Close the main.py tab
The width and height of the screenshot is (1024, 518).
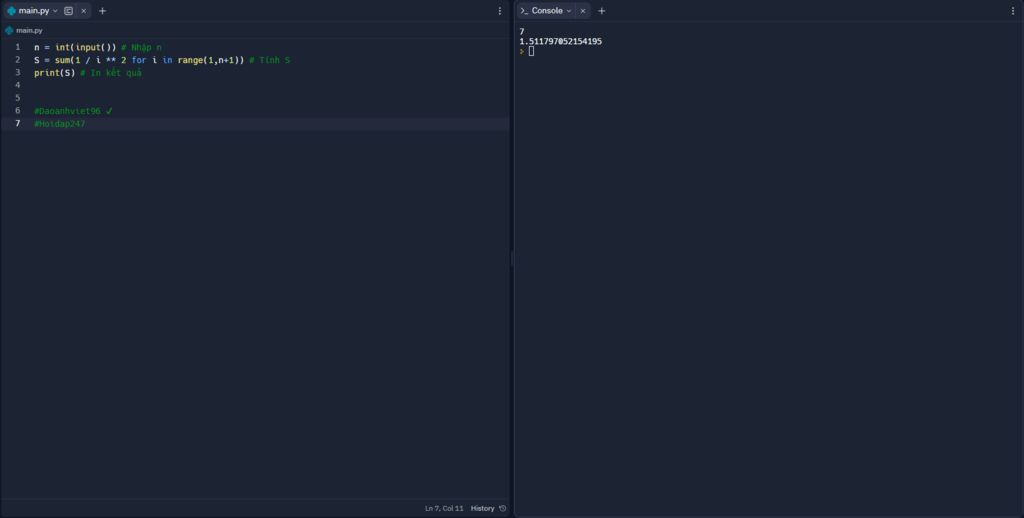click(x=83, y=11)
